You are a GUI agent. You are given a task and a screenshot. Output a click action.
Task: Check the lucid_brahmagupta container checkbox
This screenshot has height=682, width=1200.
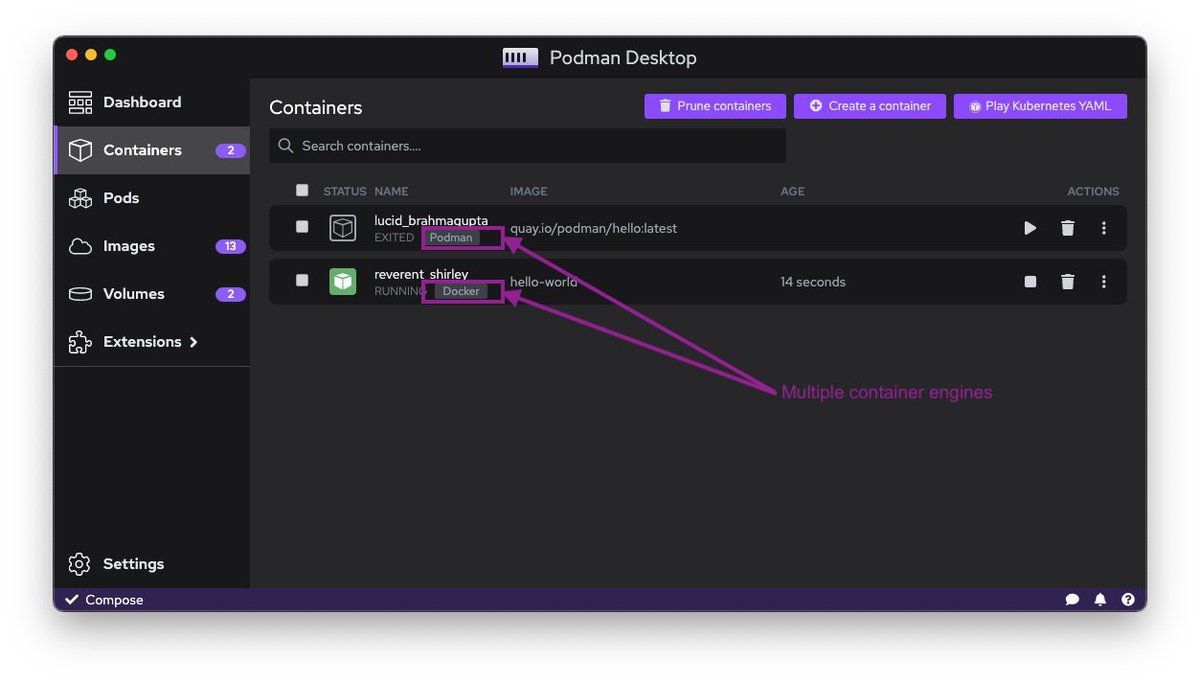pos(302,227)
